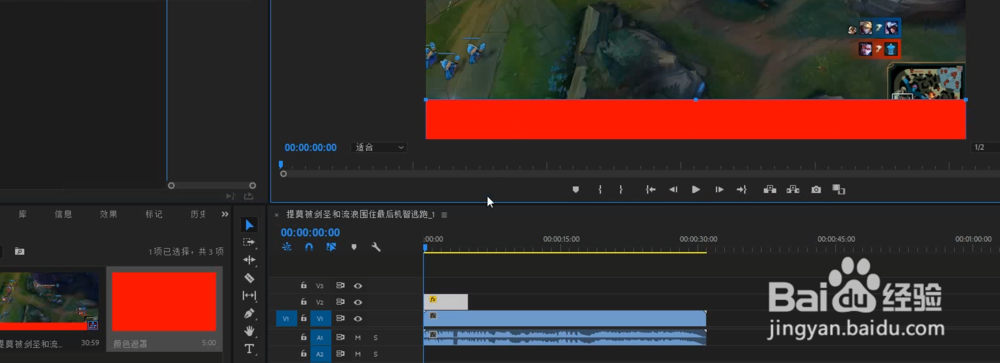The image size is (1000, 363).
Task: Select the Track Select Forward tool
Action: tap(249, 242)
